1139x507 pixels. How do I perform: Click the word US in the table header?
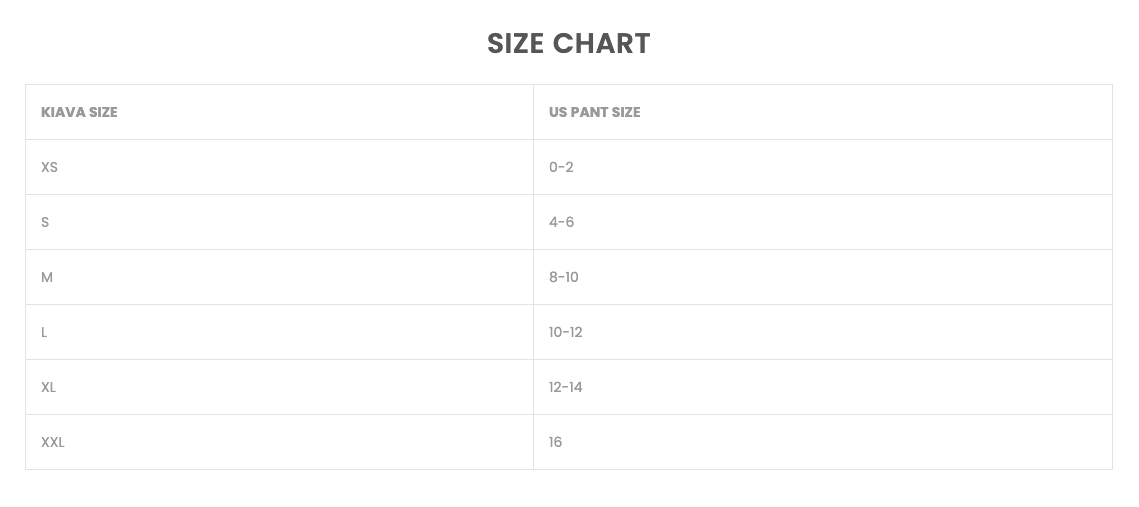pyautogui.click(x=558, y=112)
